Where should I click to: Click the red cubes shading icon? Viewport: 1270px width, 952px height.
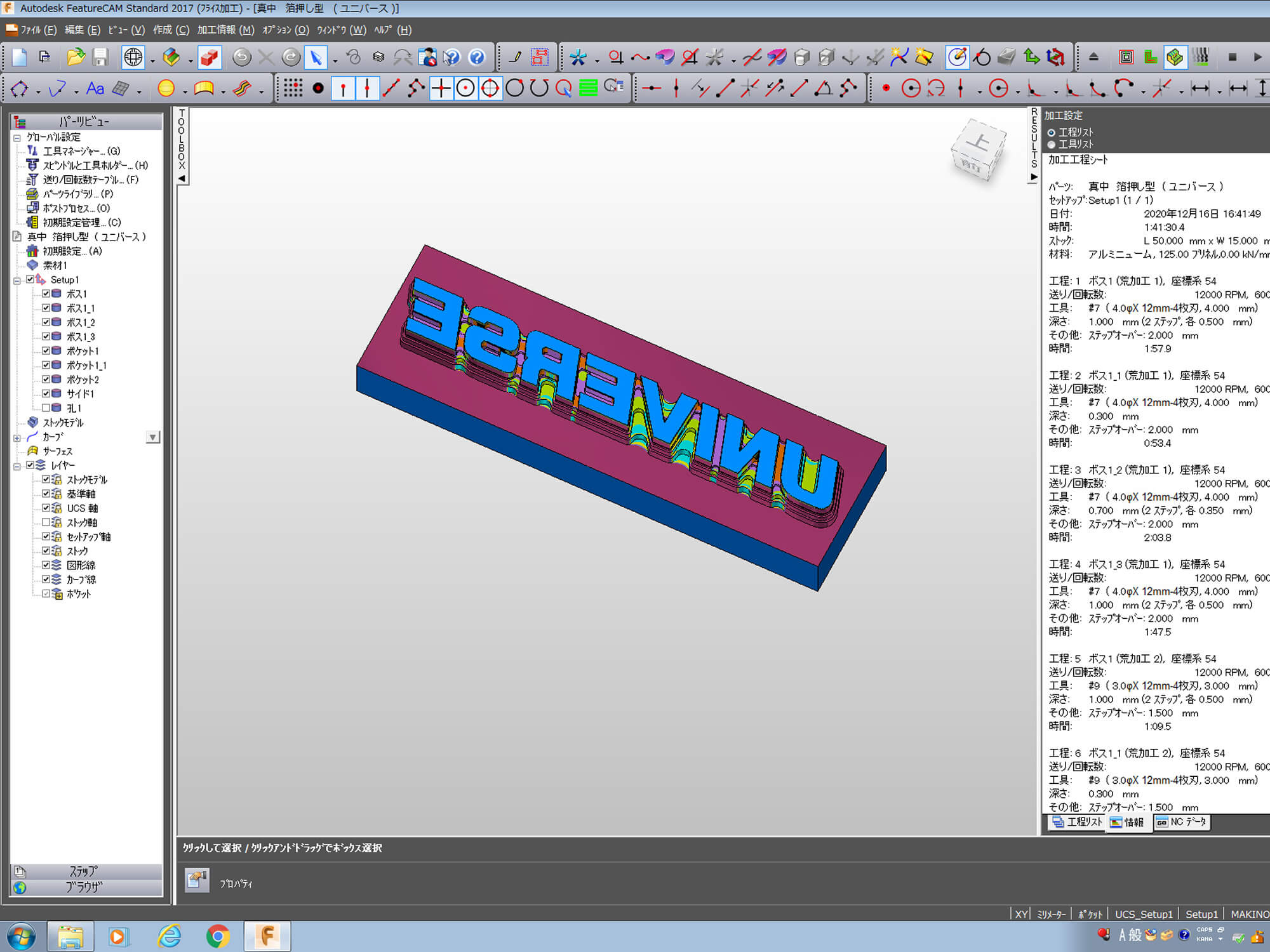pos(209,57)
